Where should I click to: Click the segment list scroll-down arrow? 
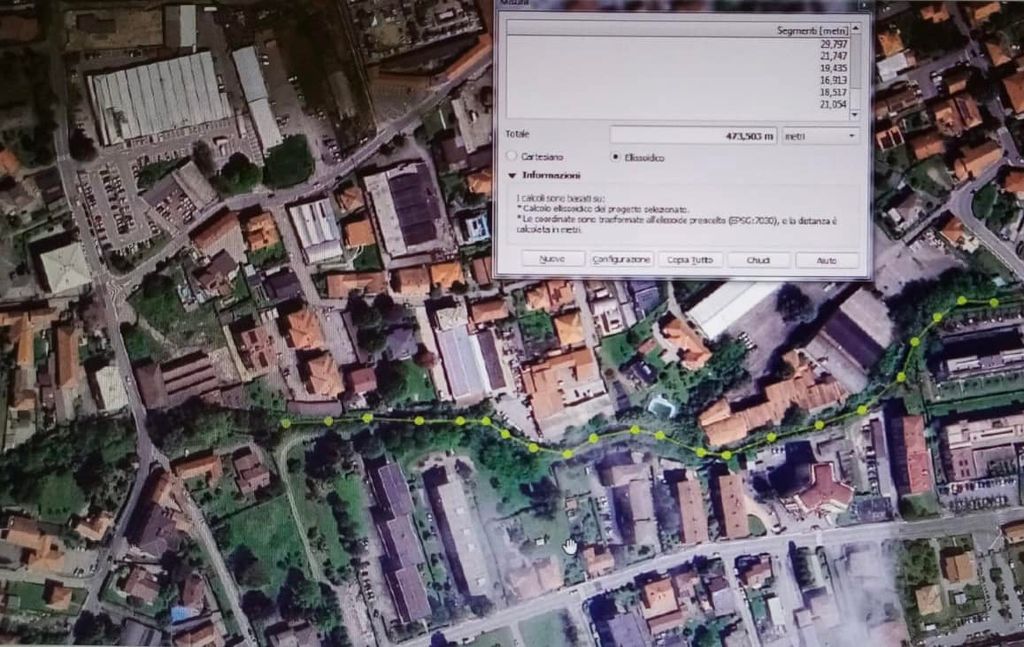pos(856,113)
